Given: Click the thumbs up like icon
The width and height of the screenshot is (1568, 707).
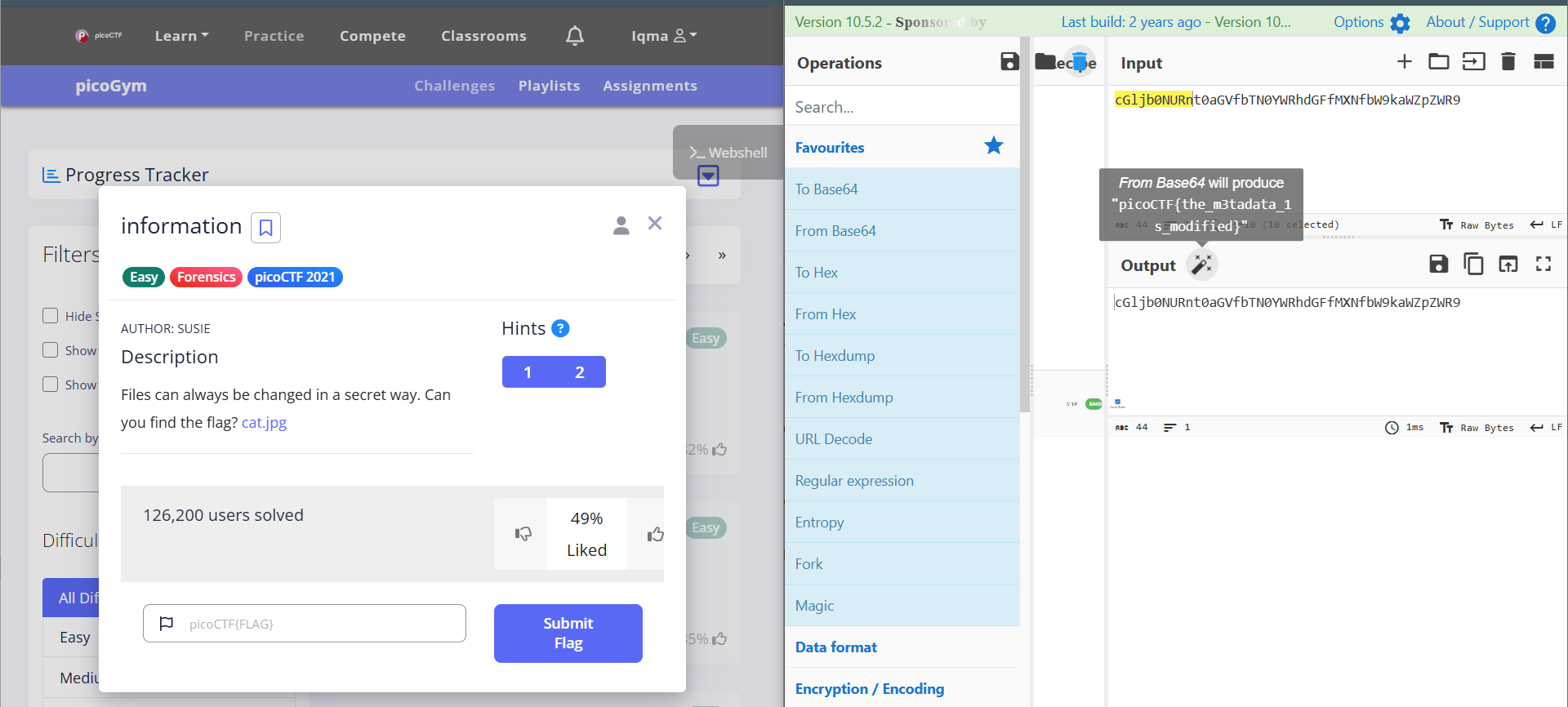Looking at the screenshot, I should [x=655, y=534].
